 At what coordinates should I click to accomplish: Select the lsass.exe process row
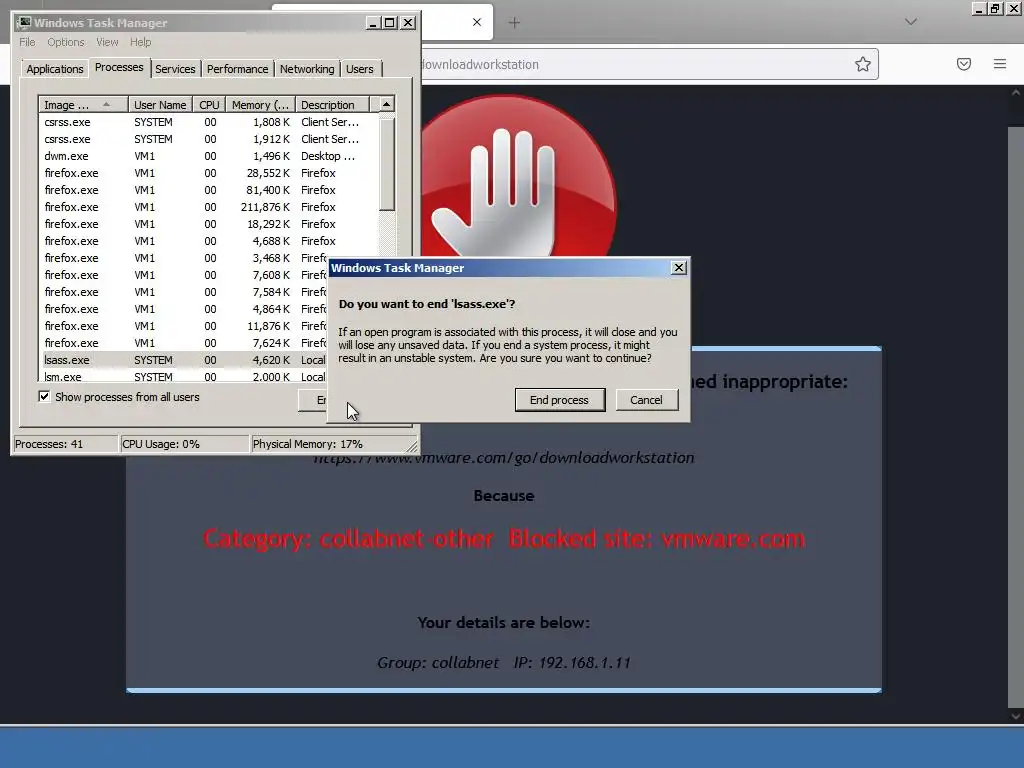tap(183, 360)
